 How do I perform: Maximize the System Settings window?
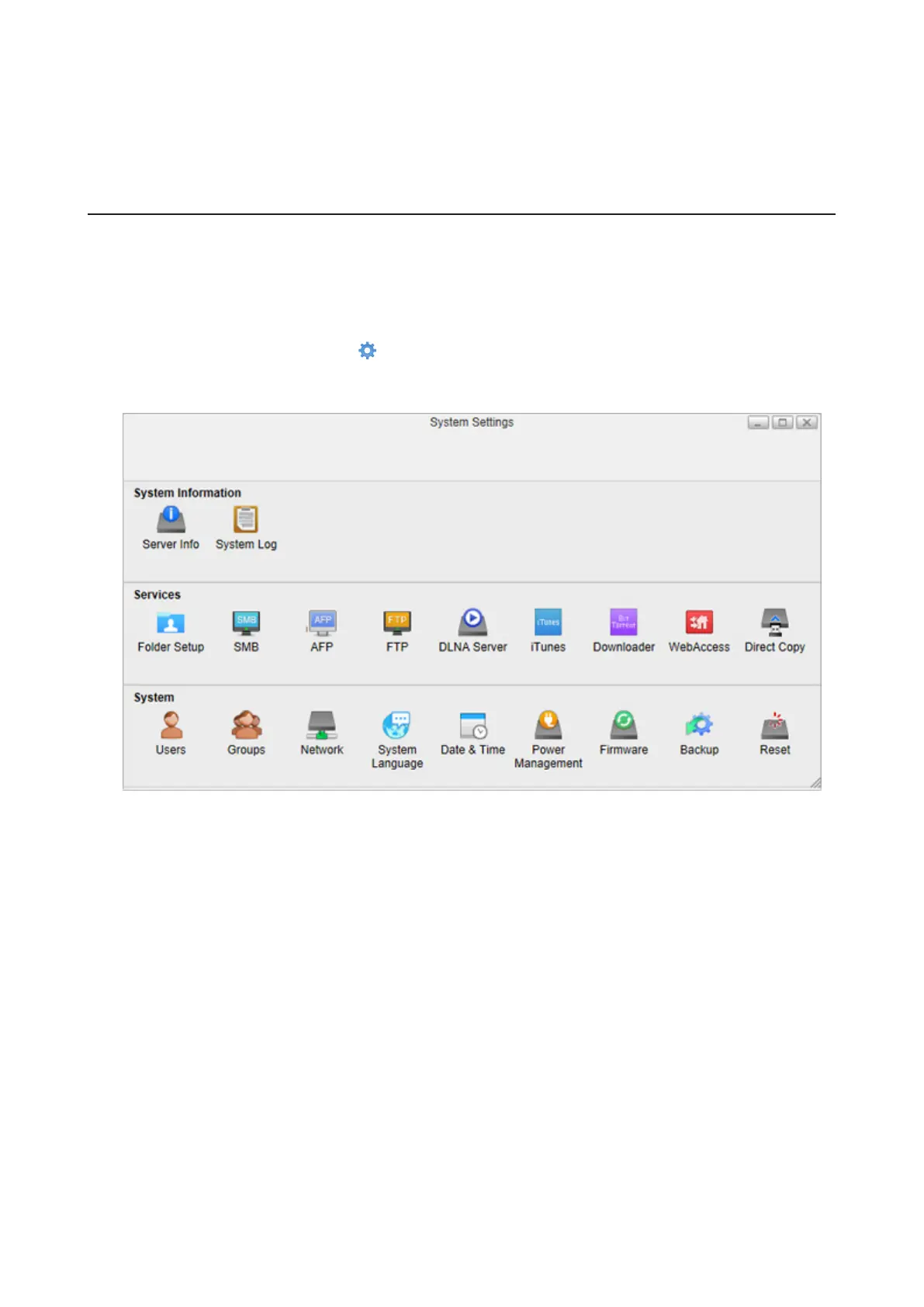(x=783, y=422)
